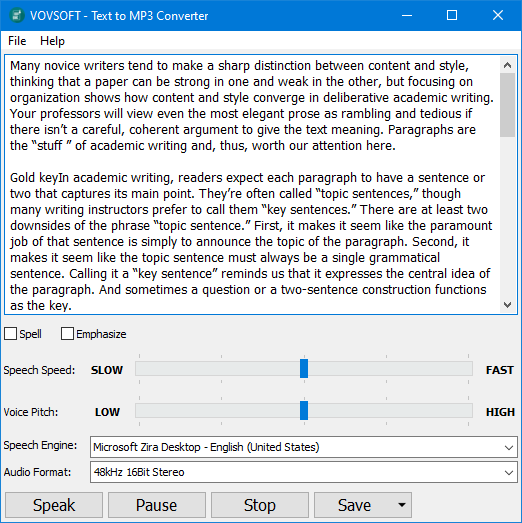Click the Save button

[x=354, y=505]
